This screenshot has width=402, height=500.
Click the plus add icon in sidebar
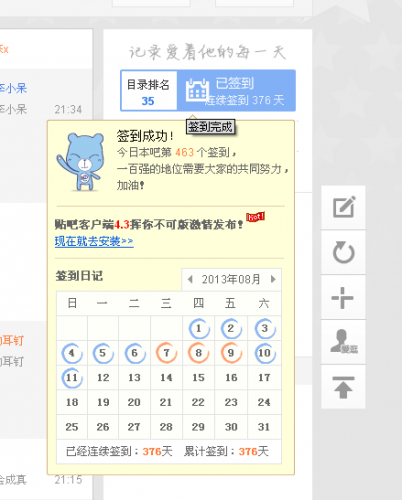pos(343,297)
